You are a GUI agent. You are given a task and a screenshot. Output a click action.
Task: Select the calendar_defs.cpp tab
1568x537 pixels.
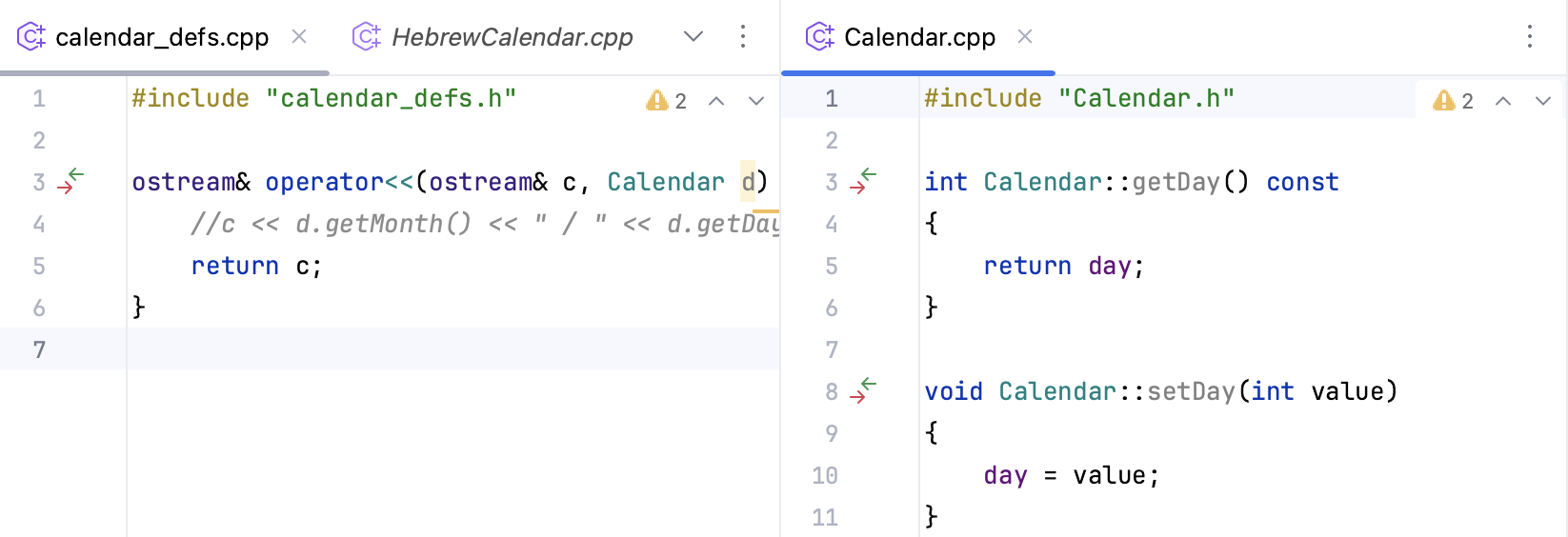tap(162, 37)
